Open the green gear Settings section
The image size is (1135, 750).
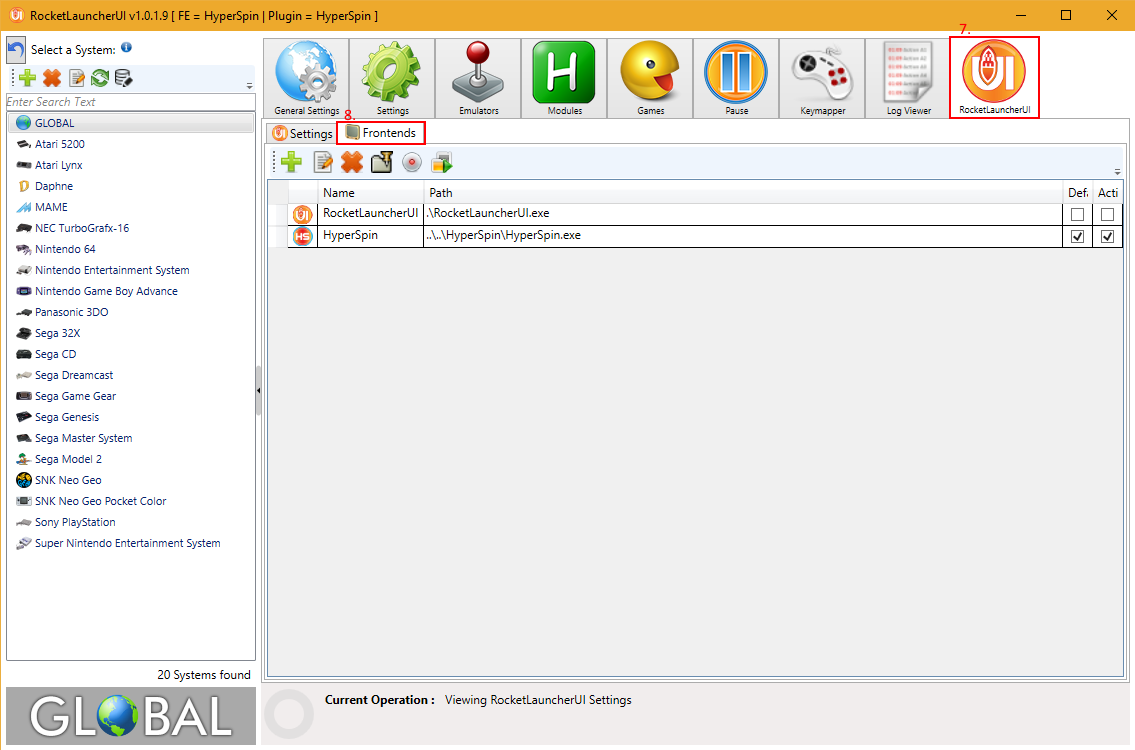(x=392, y=78)
